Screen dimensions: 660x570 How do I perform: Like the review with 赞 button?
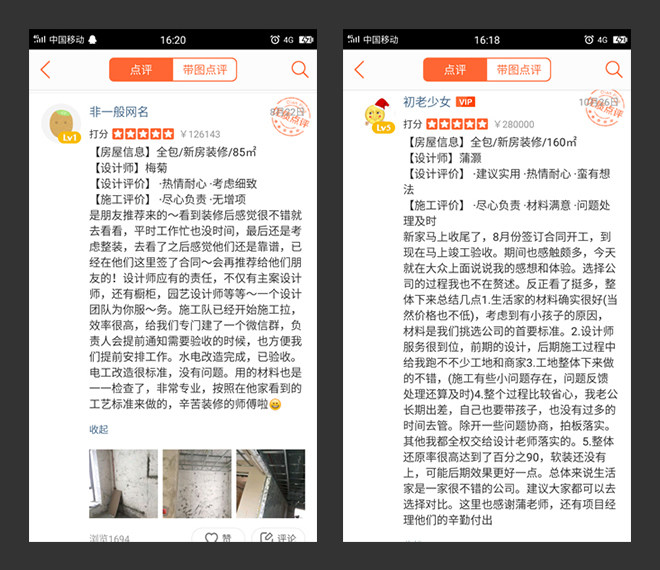[218, 537]
